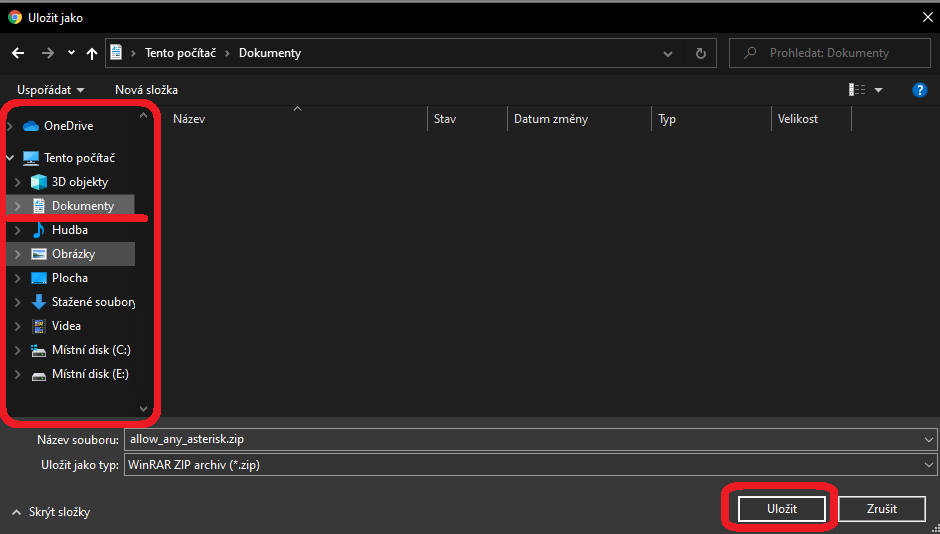Open Hudba folder in the sidebar
The height and width of the screenshot is (534, 940).
pyautogui.click(x=70, y=230)
